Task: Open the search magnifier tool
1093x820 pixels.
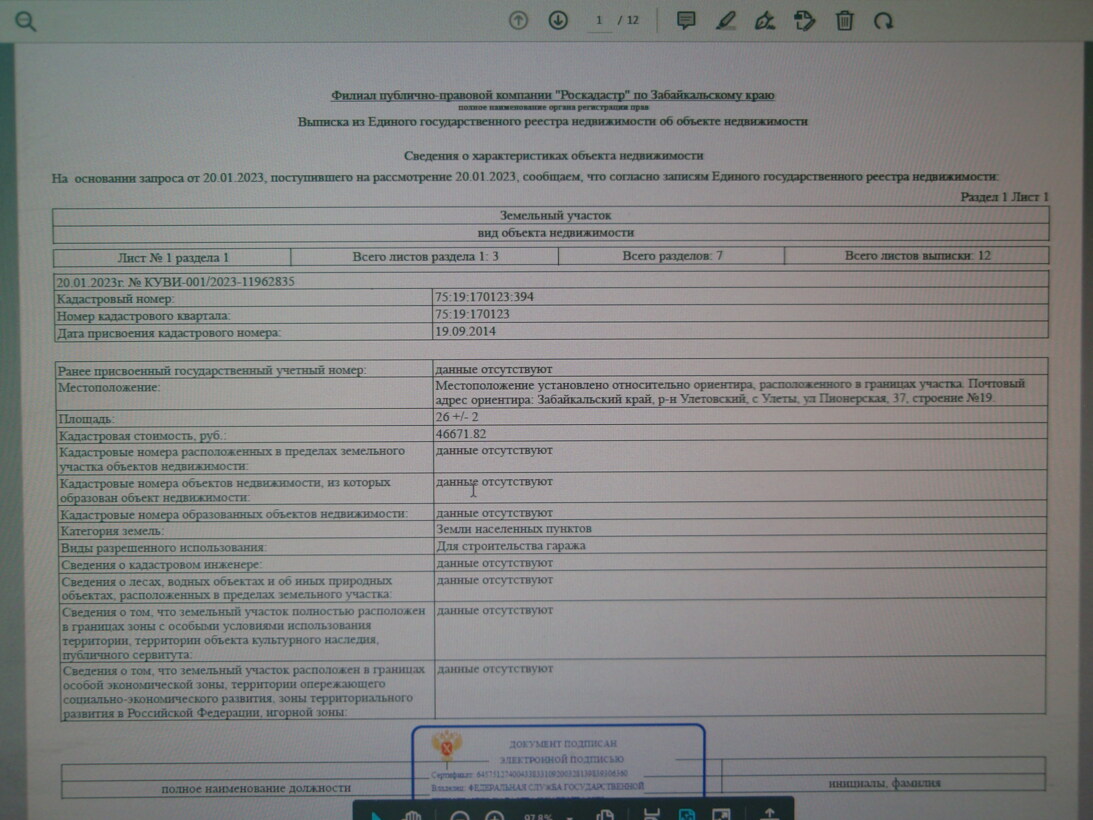Action: tap(25, 22)
